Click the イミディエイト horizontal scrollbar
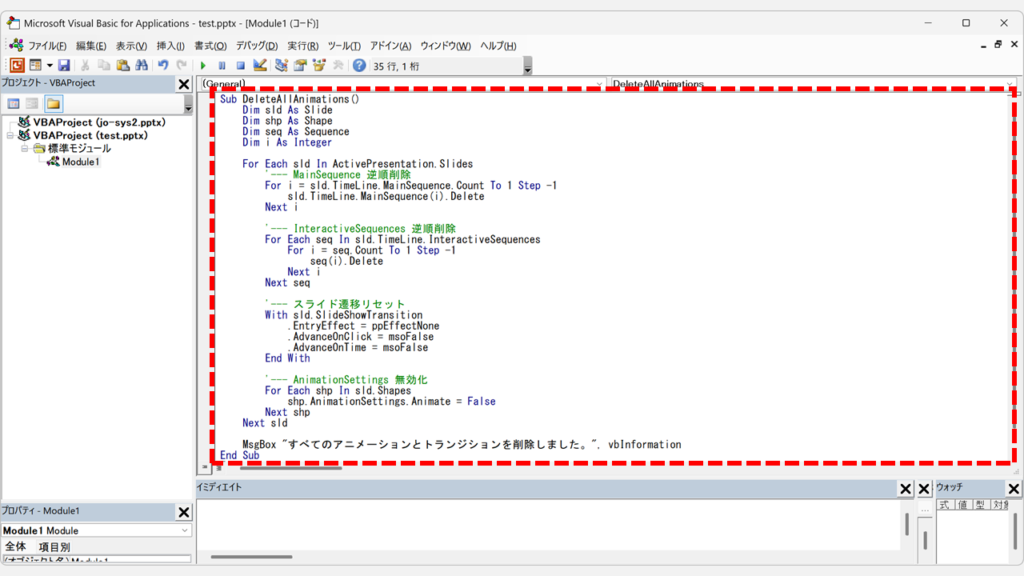The width and height of the screenshot is (1024, 576). (251, 557)
